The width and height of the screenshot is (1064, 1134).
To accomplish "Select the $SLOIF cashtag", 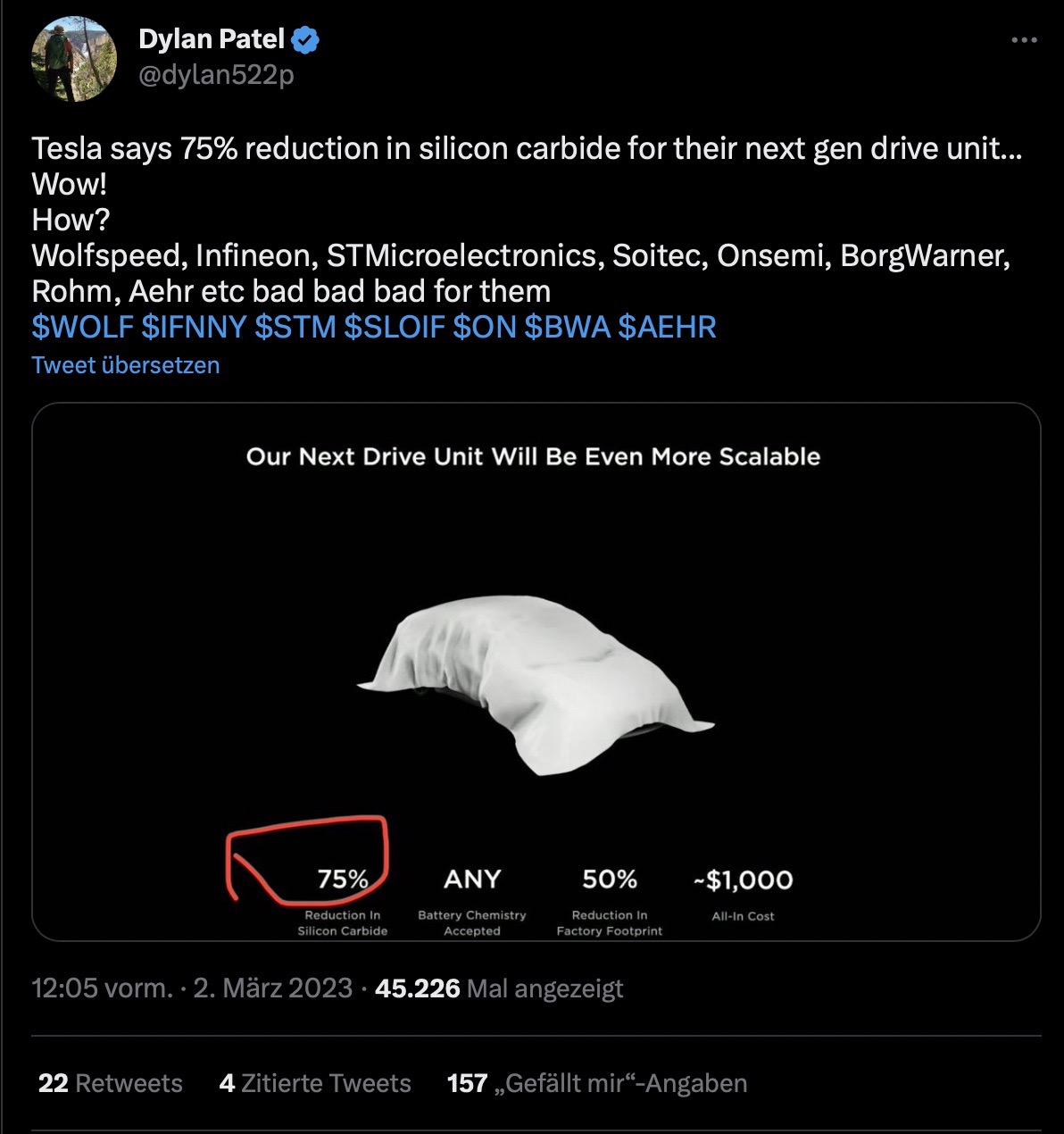I will [395, 327].
